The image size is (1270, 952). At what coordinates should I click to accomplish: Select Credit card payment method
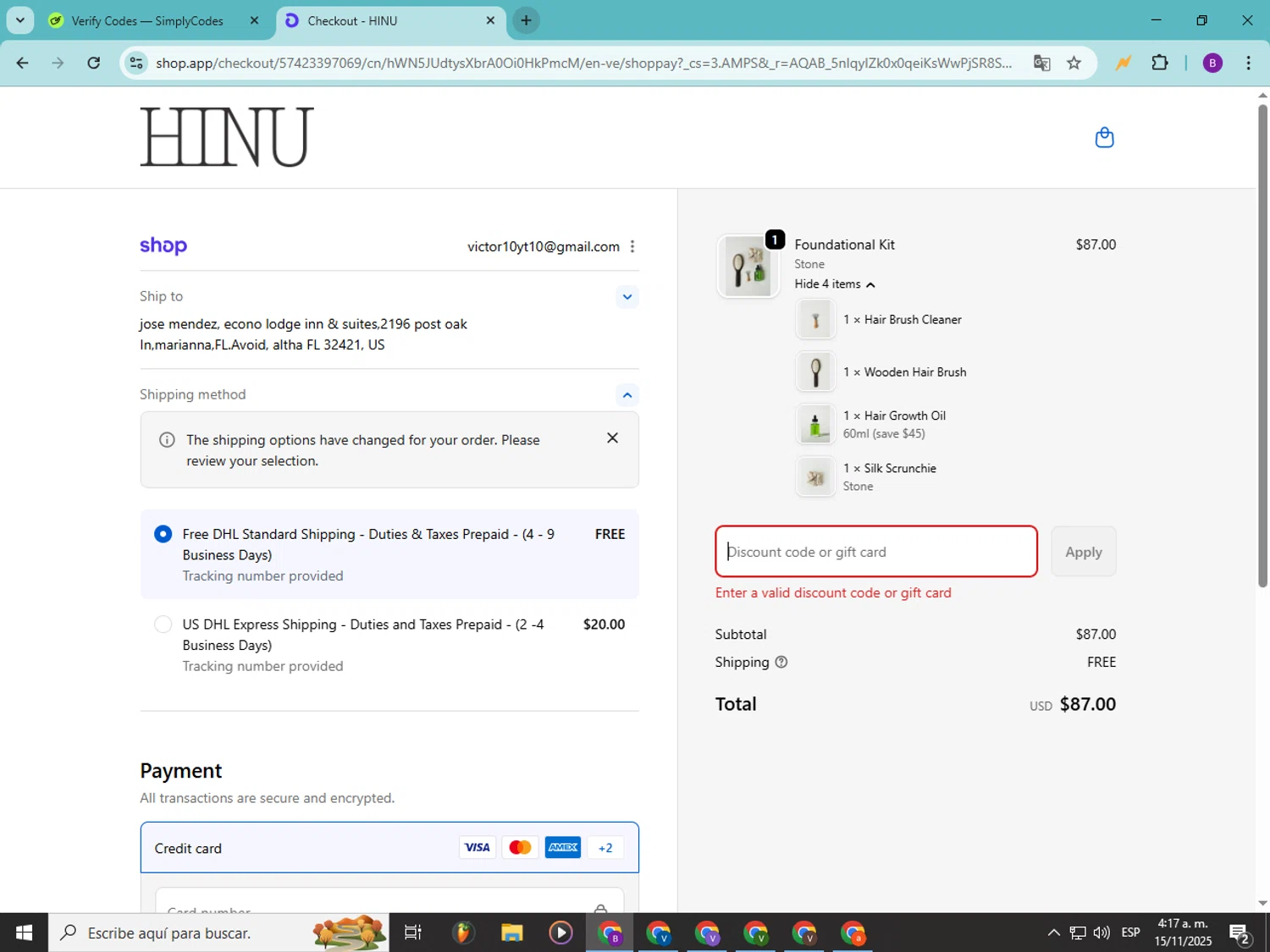[x=389, y=847]
